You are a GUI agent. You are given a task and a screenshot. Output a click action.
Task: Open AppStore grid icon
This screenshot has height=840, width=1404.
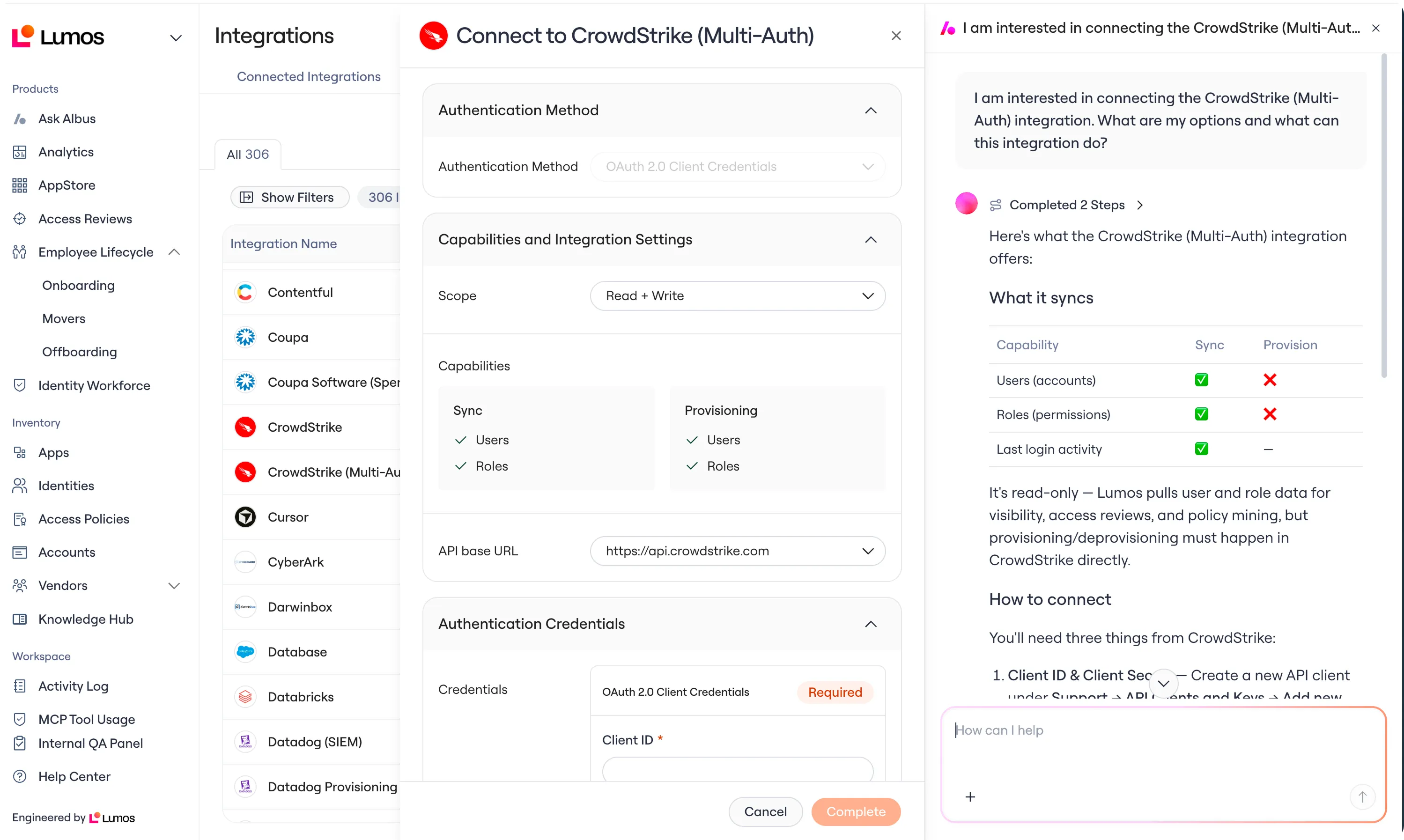pos(20,186)
